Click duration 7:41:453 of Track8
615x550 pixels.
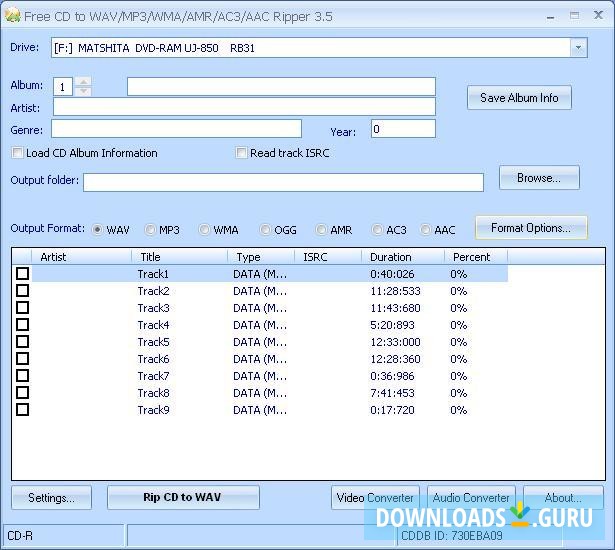392,393
